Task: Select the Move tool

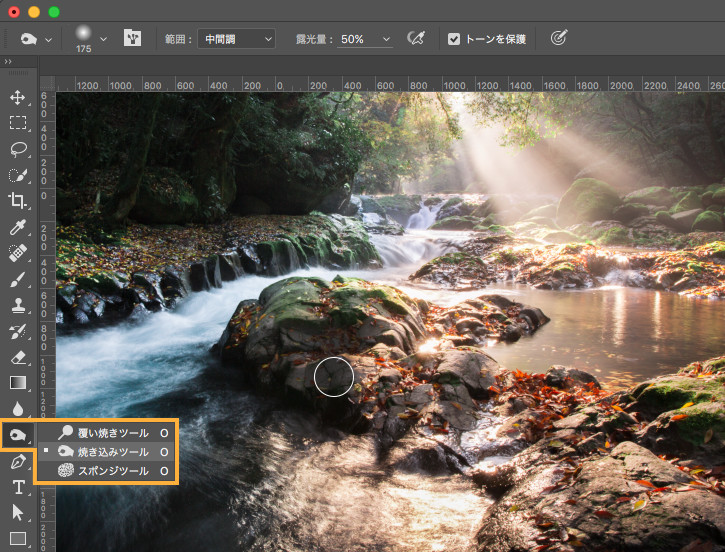Action: point(18,98)
